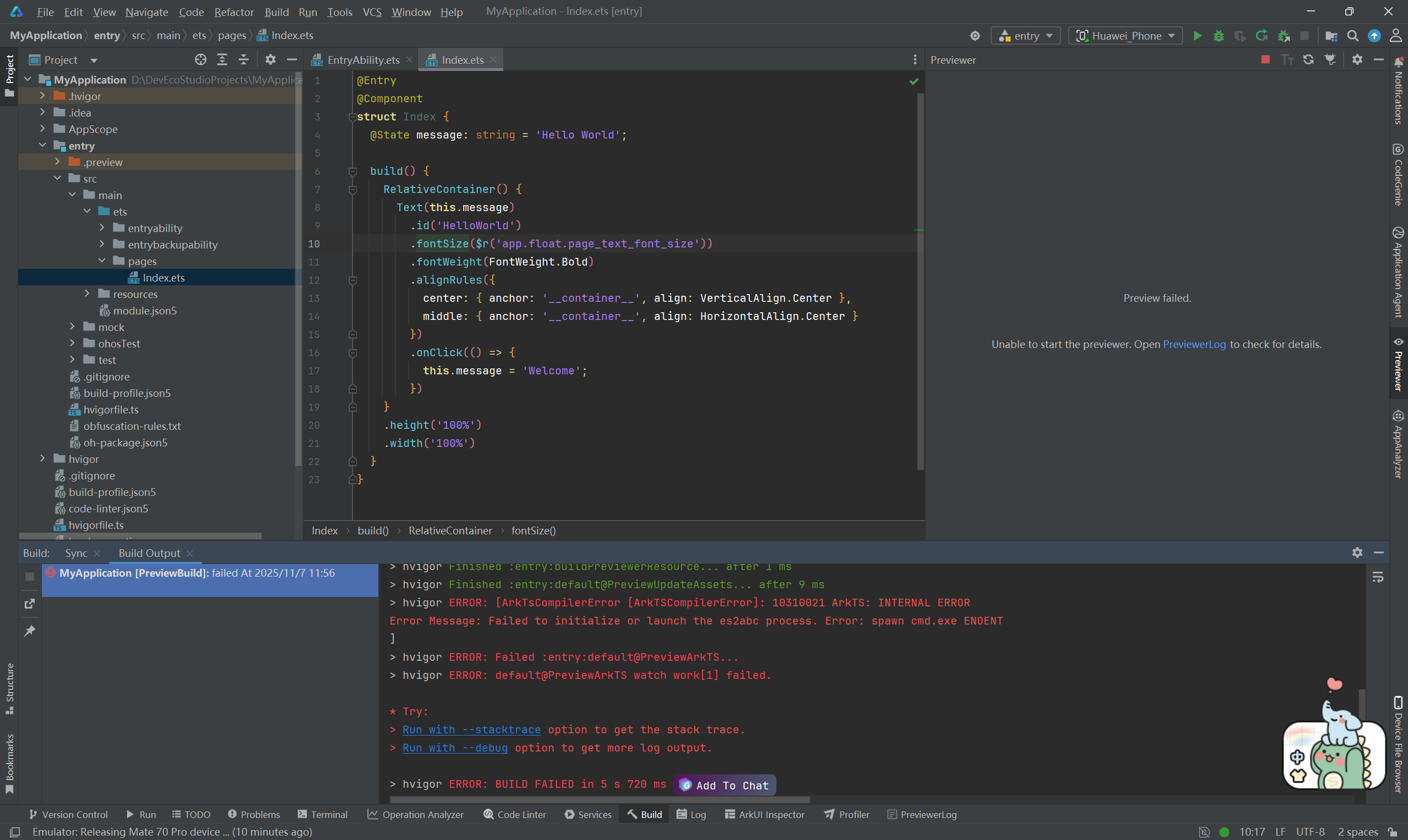
Task: Open the Huawei_Phone device dropdown
Action: tap(1125, 36)
